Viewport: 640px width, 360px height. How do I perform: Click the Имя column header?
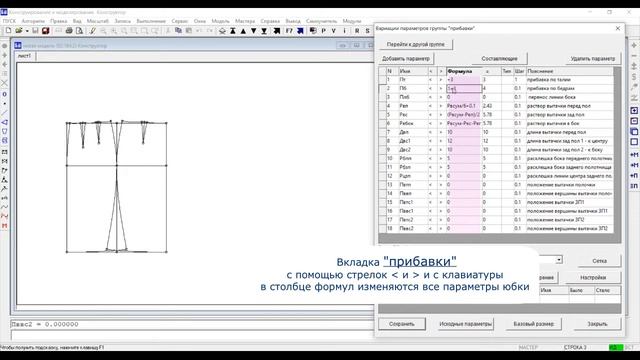(x=412, y=71)
